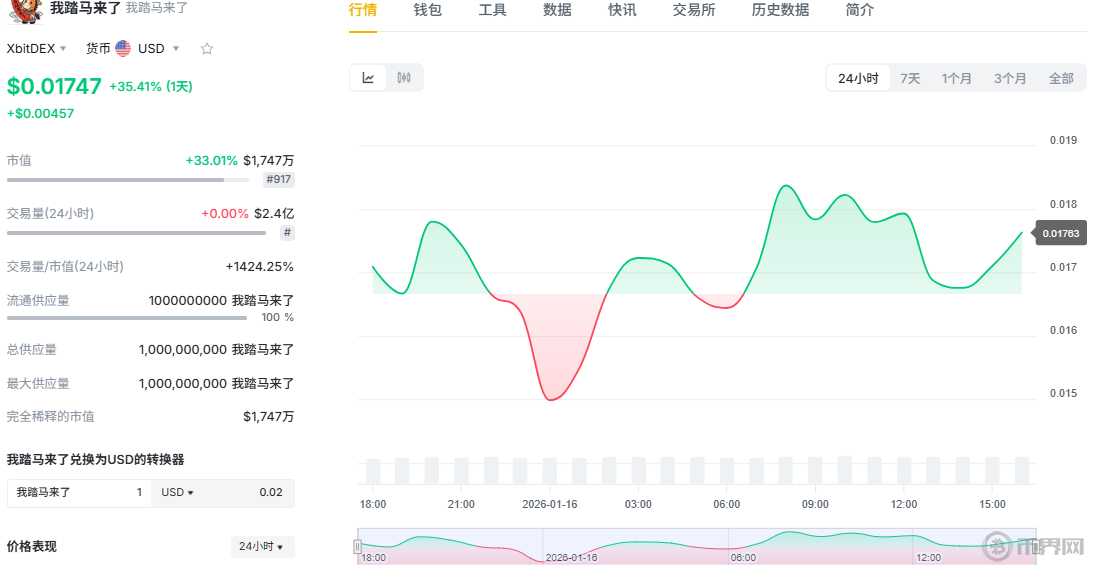Screen dimensions: 1095x574
Task: Select the 1个月 time range
Action: tap(957, 78)
